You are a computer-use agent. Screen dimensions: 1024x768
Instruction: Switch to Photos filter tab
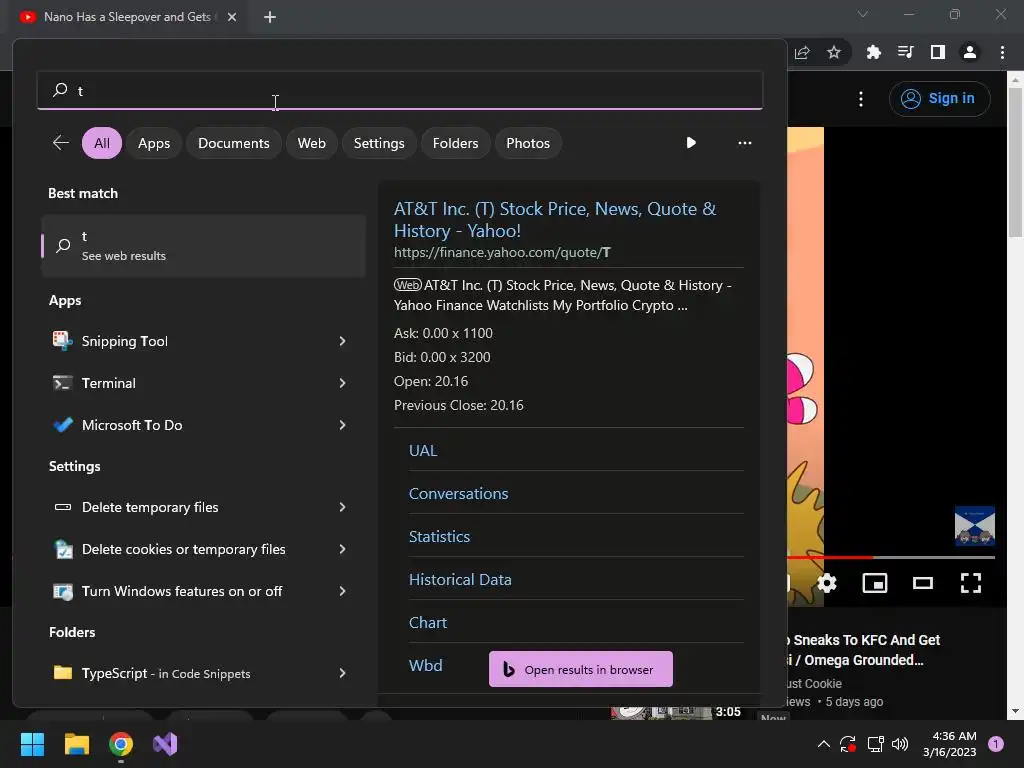528,143
